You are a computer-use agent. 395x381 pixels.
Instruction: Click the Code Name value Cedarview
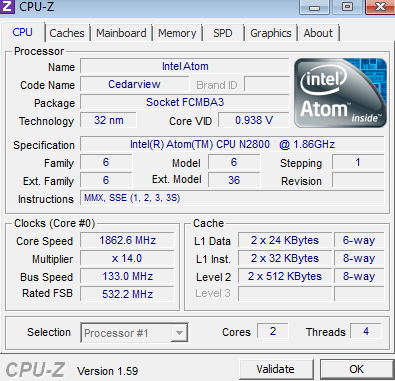pyautogui.click(x=134, y=84)
